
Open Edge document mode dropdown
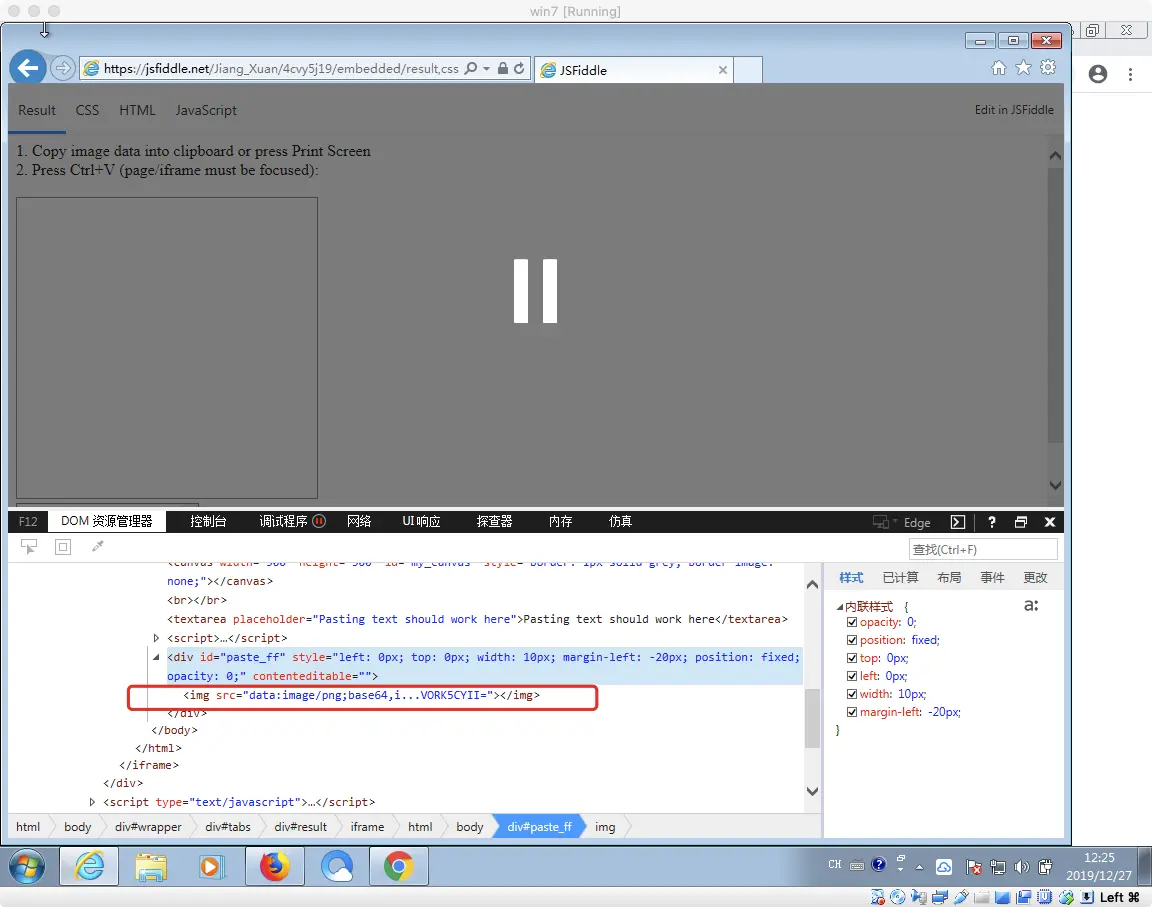click(x=902, y=521)
